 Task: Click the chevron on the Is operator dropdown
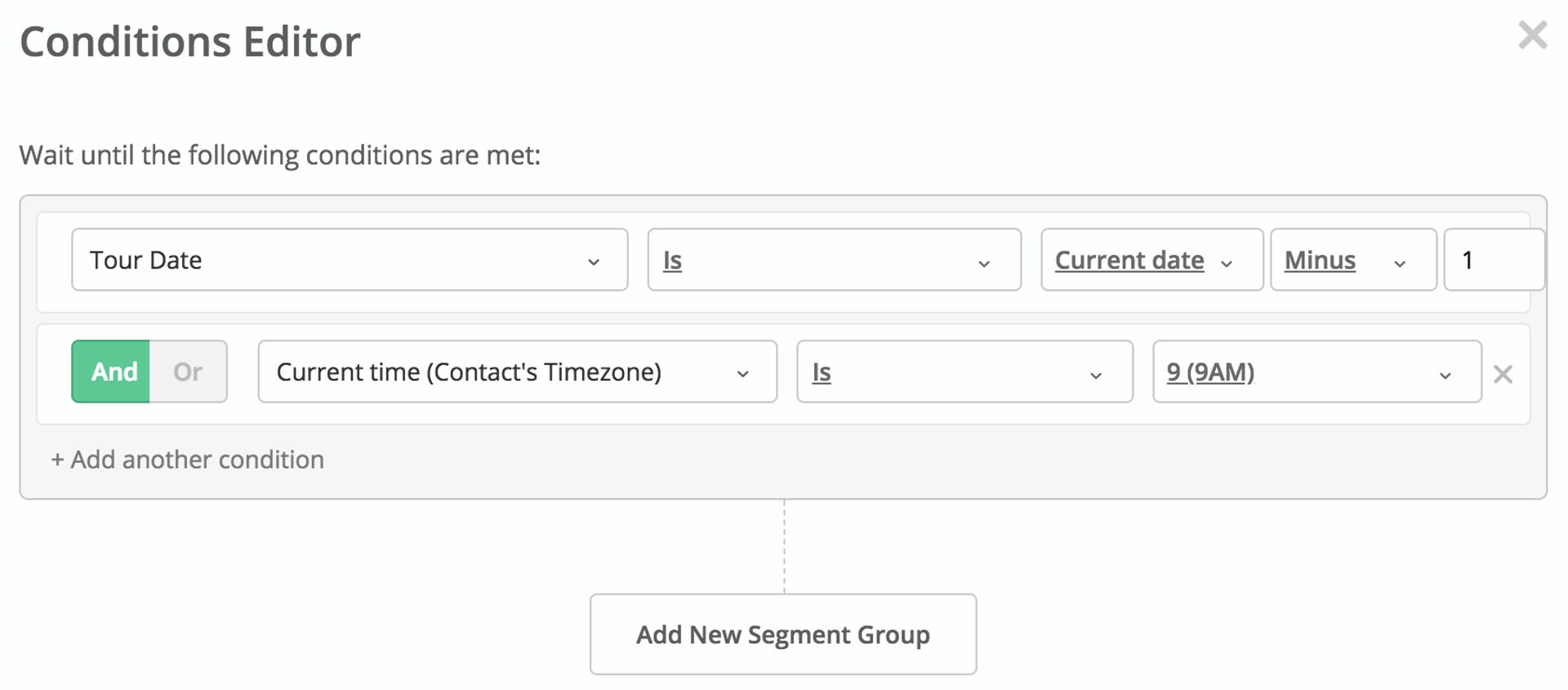(985, 262)
